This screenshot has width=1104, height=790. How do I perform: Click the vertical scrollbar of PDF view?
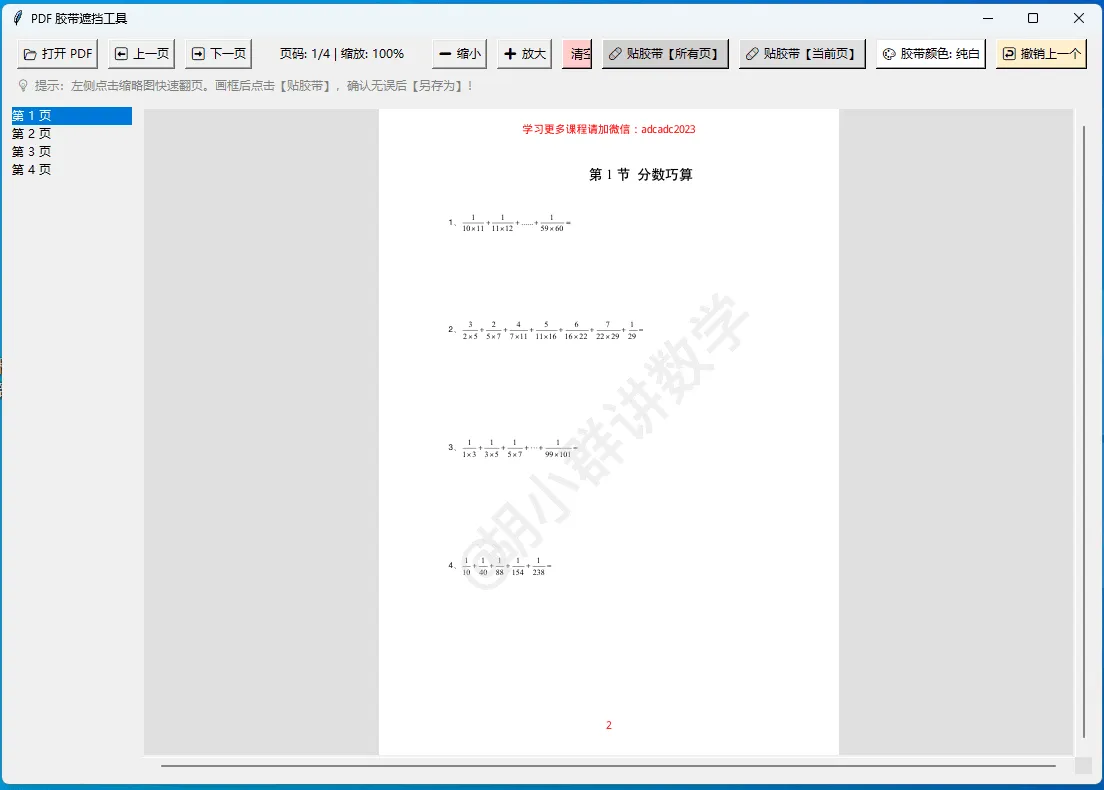[1084, 431]
